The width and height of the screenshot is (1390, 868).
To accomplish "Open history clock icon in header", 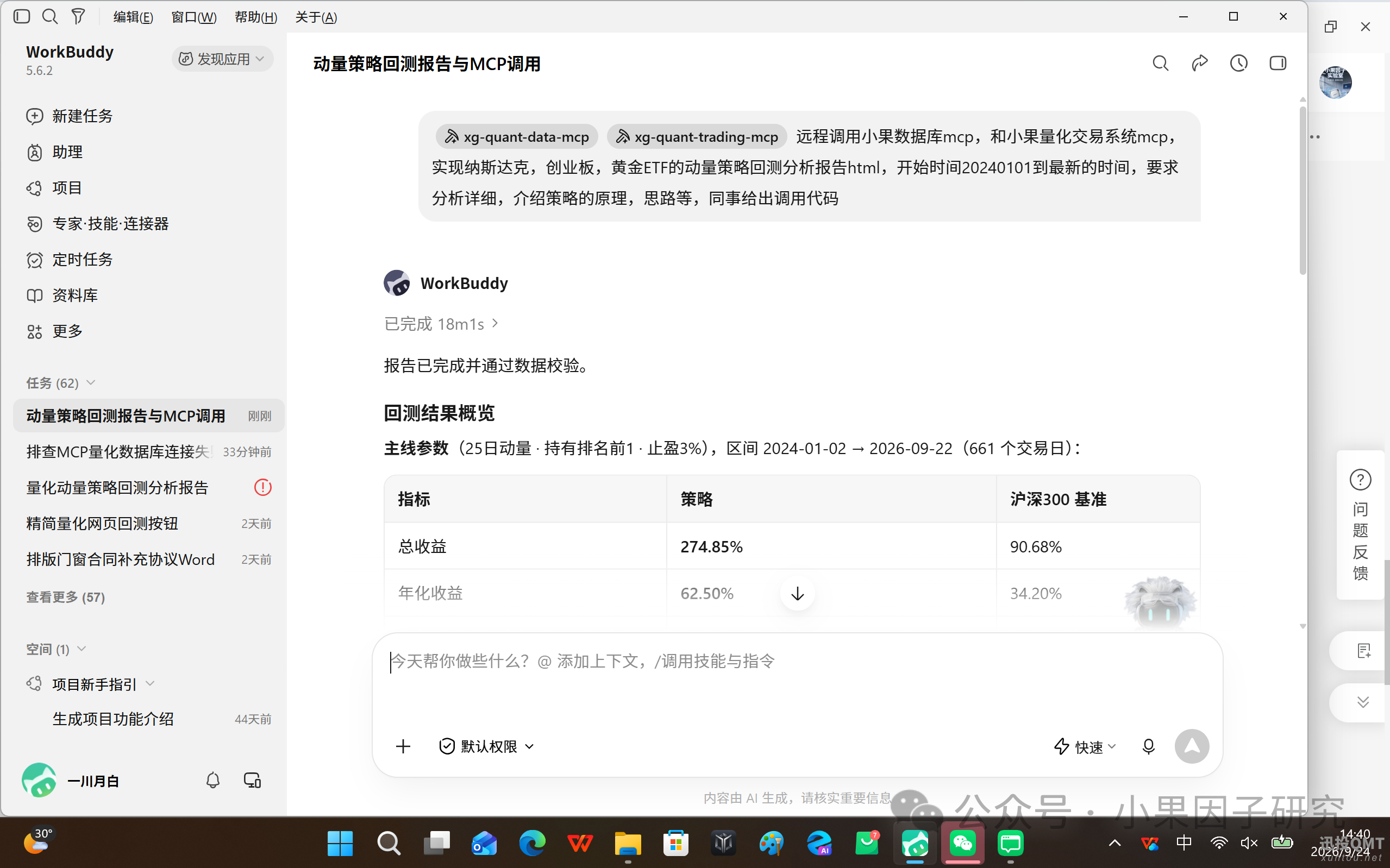I will coord(1238,63).
